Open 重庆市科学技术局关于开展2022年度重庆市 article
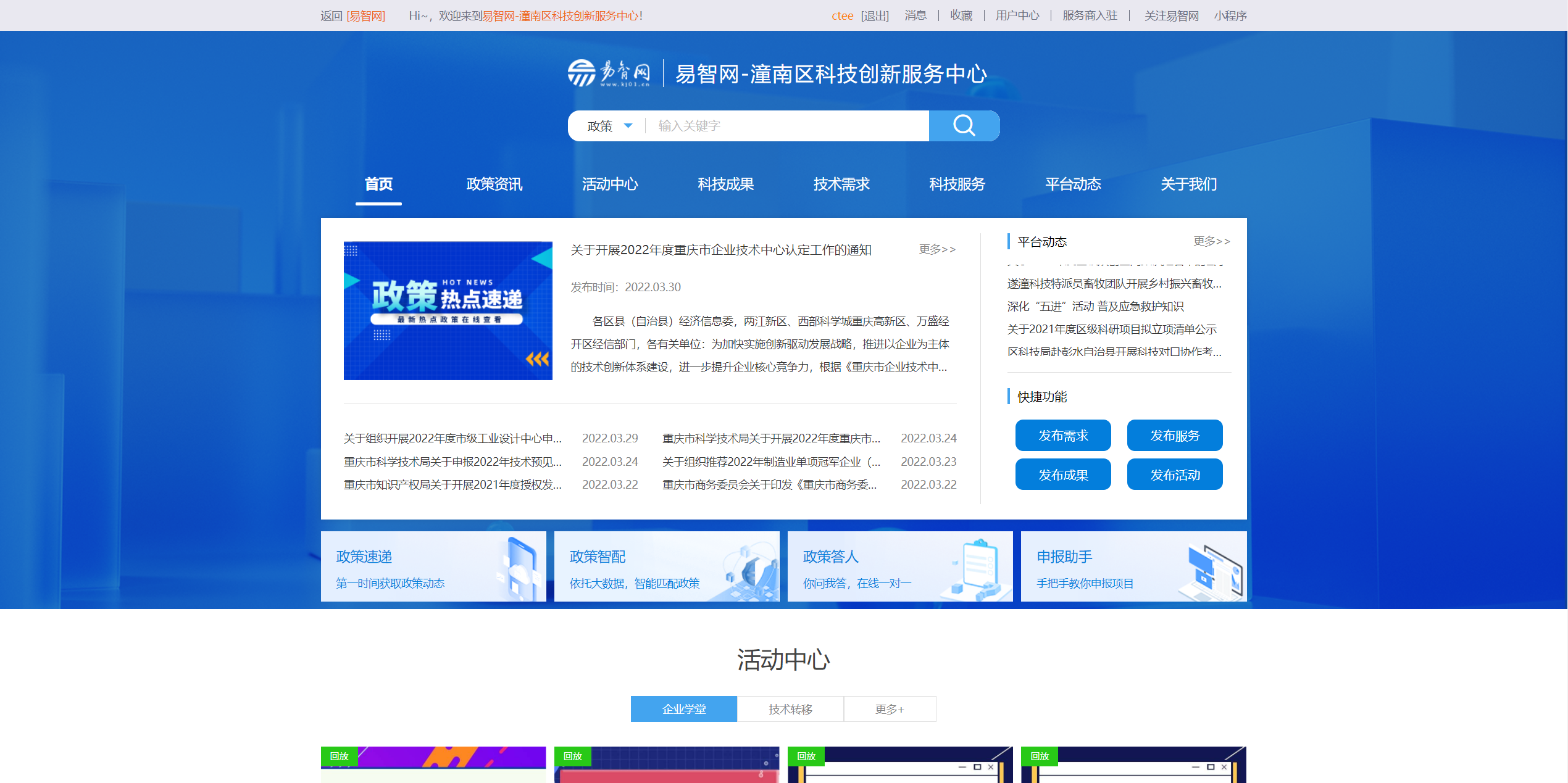 tap(772, 438)
